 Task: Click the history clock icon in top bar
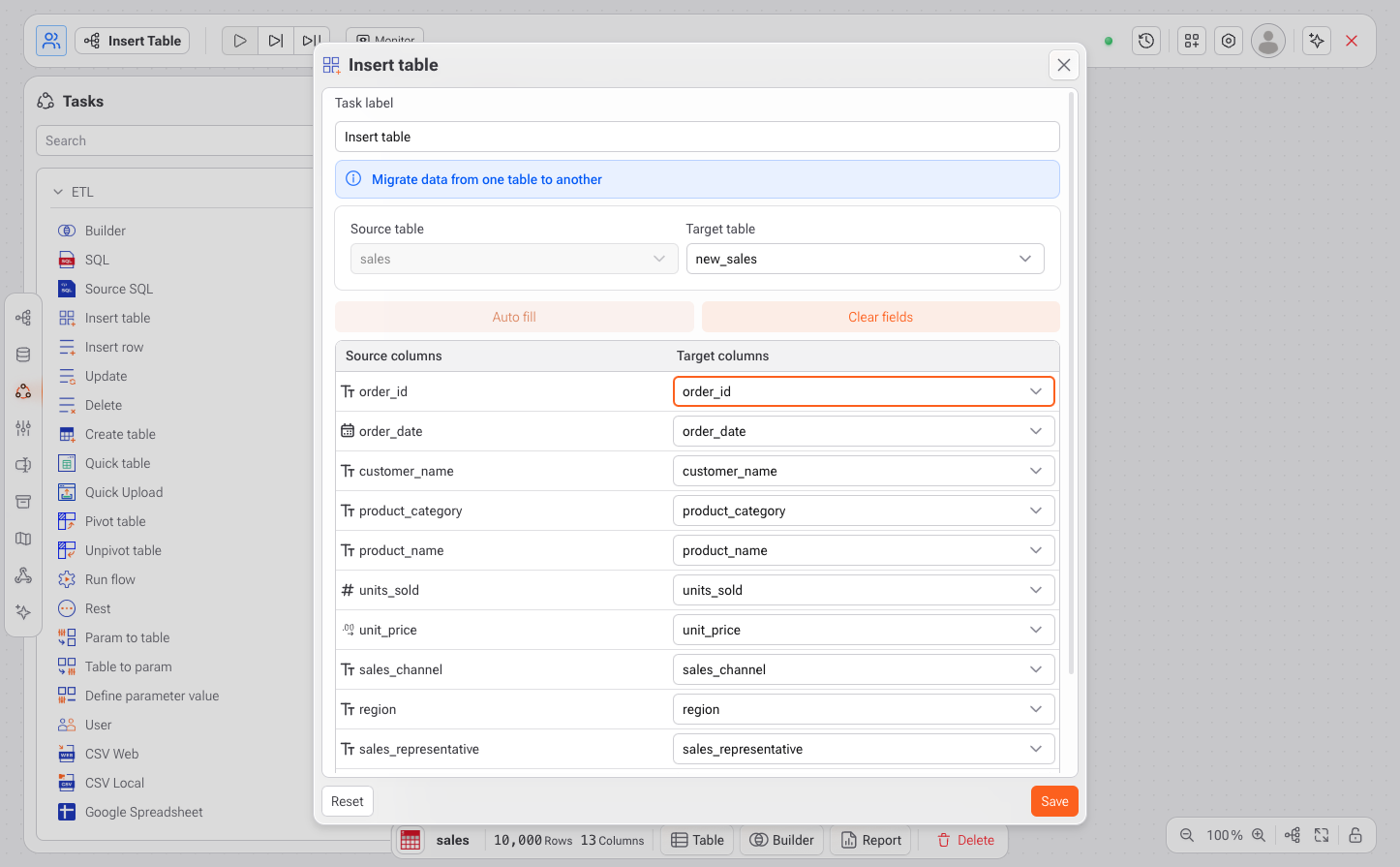1146,41
